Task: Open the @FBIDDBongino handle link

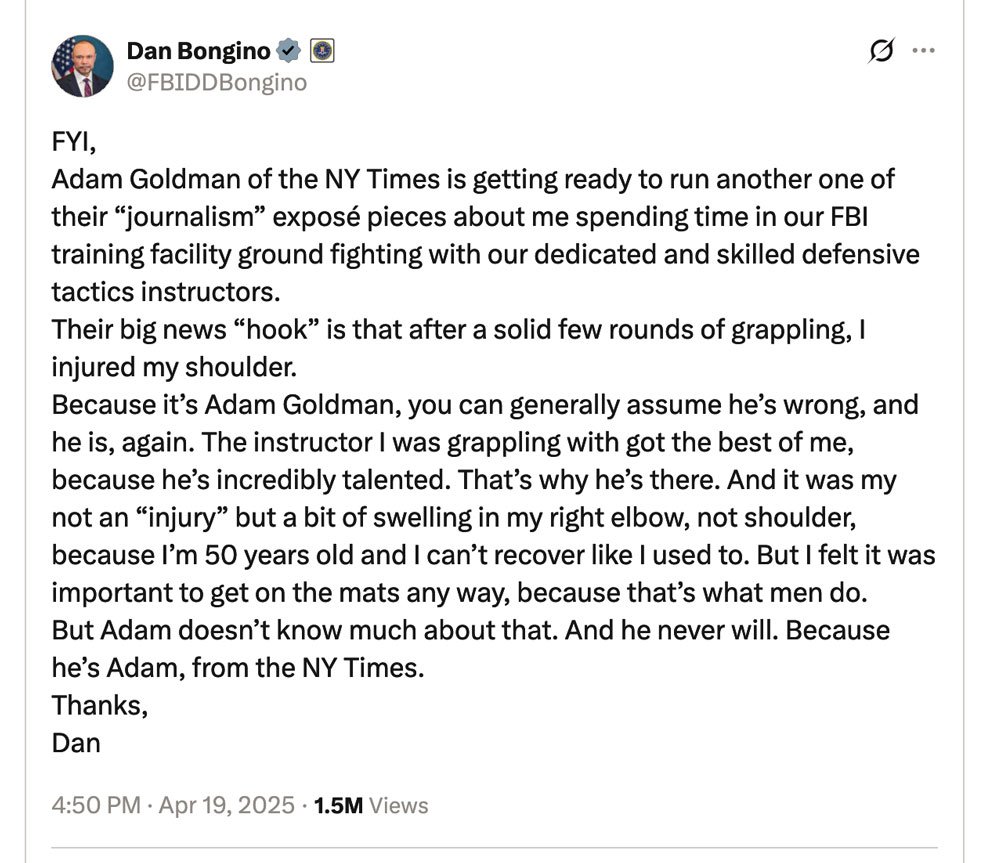Action: click(x=217, y=83)
